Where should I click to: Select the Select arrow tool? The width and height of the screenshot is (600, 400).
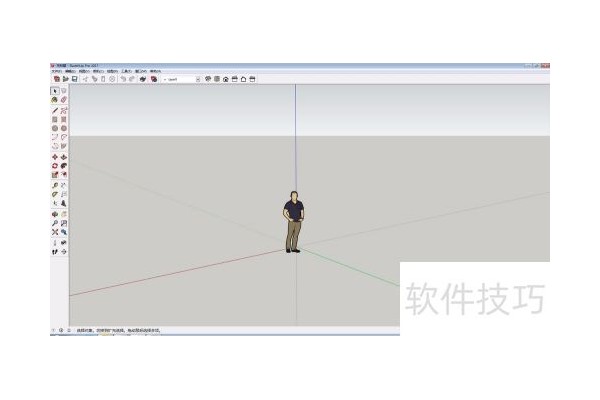55,91
